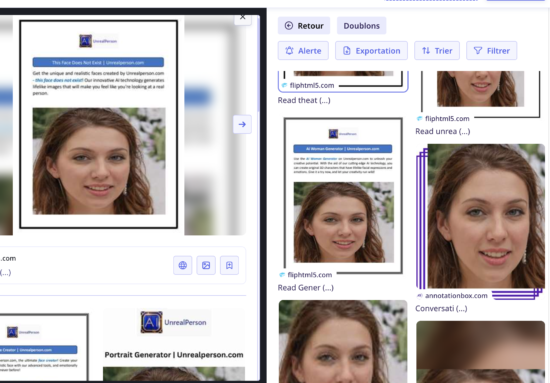Click the file download icon in Exportation
The height and width of the screenshot is (383, 550).
347,51
